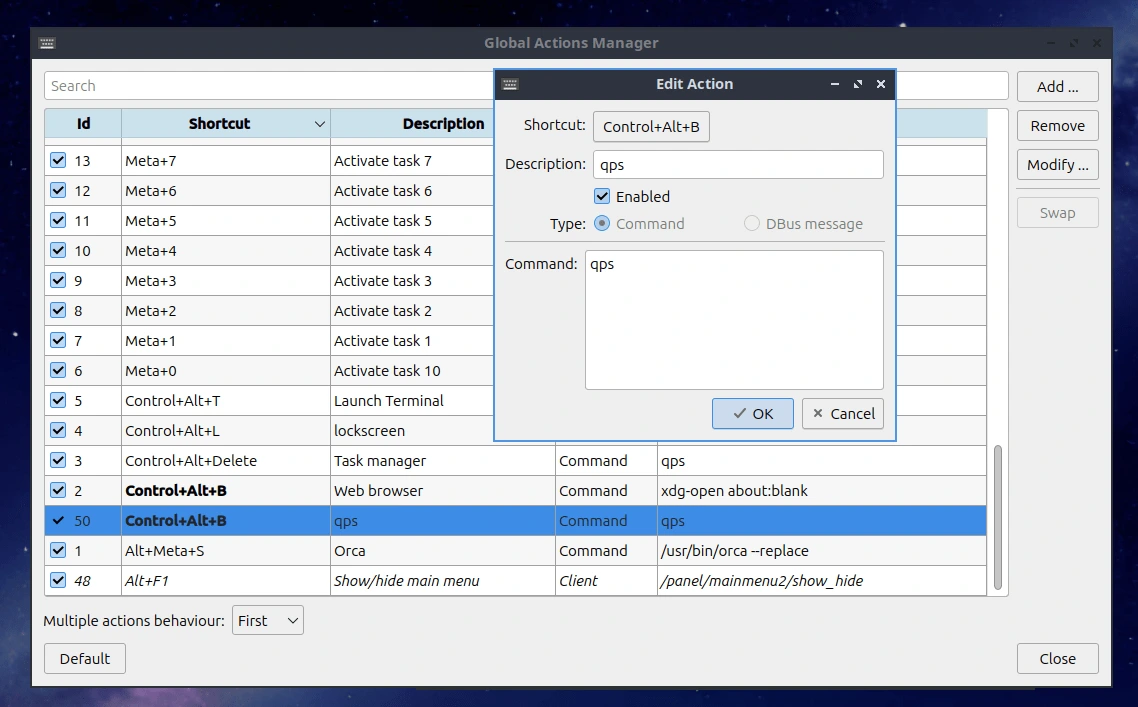1138x707 pixels.
Task: Toggle the checkbox for Id 48 row
Action: 58,580
